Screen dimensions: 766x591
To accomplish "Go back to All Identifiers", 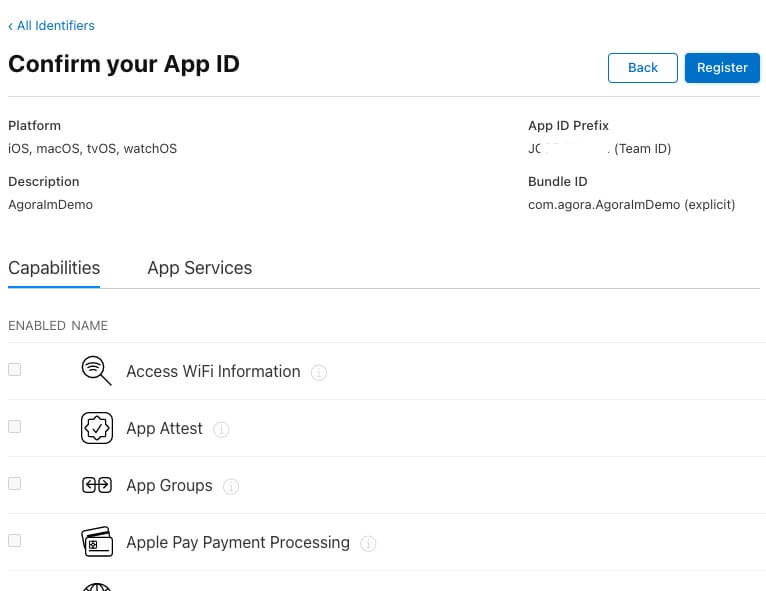I will click(52, 25).
